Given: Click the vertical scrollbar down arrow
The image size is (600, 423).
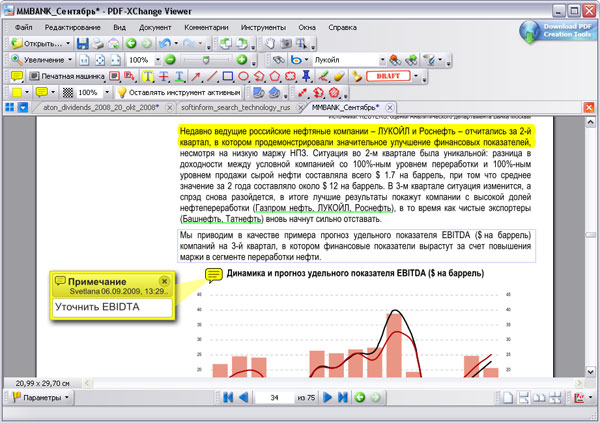Looking at the screenshot, I should [x=590, y=371].
